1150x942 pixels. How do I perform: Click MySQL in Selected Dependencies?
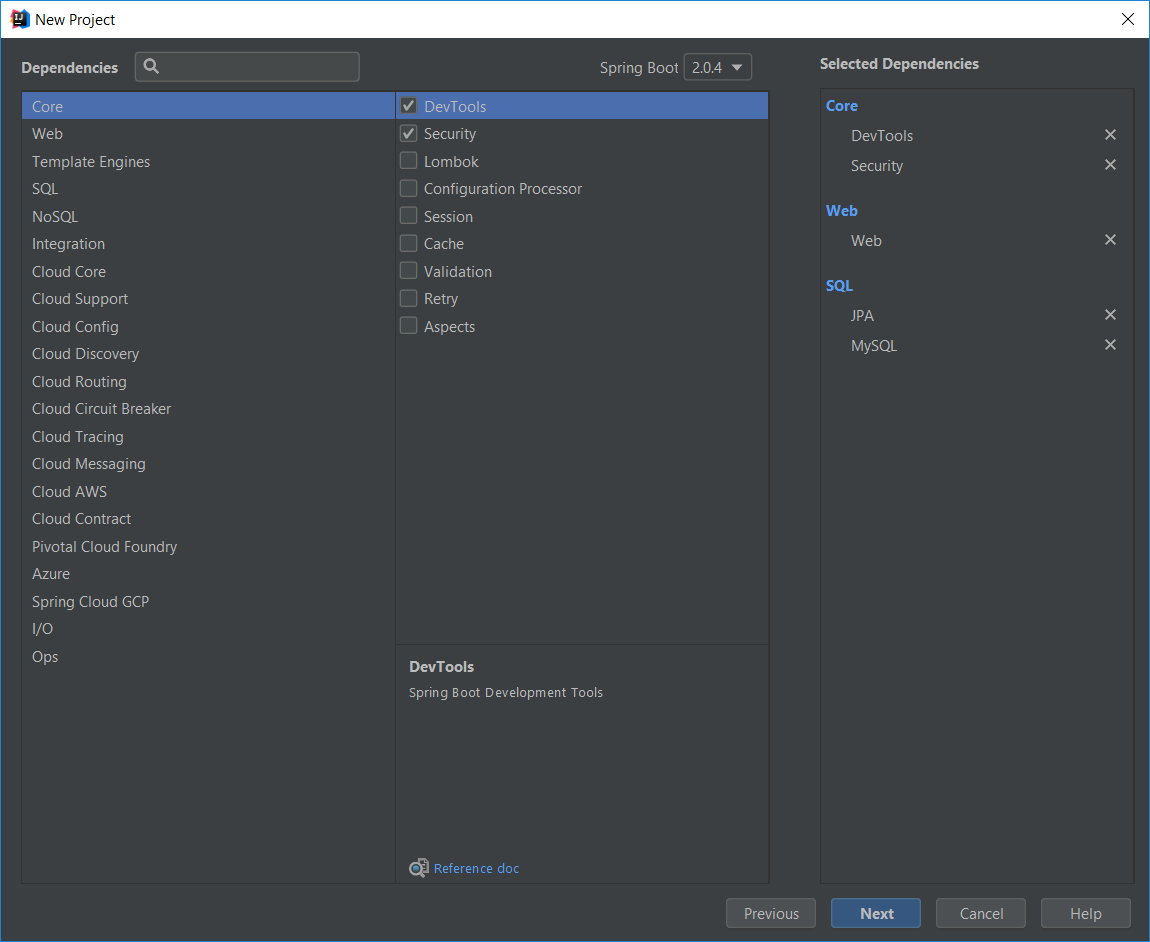[x=874, y=346]
